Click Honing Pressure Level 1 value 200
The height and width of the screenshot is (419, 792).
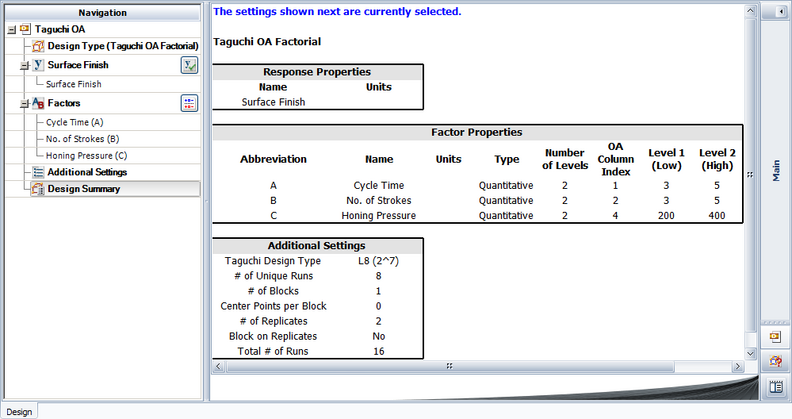point(666,216)
